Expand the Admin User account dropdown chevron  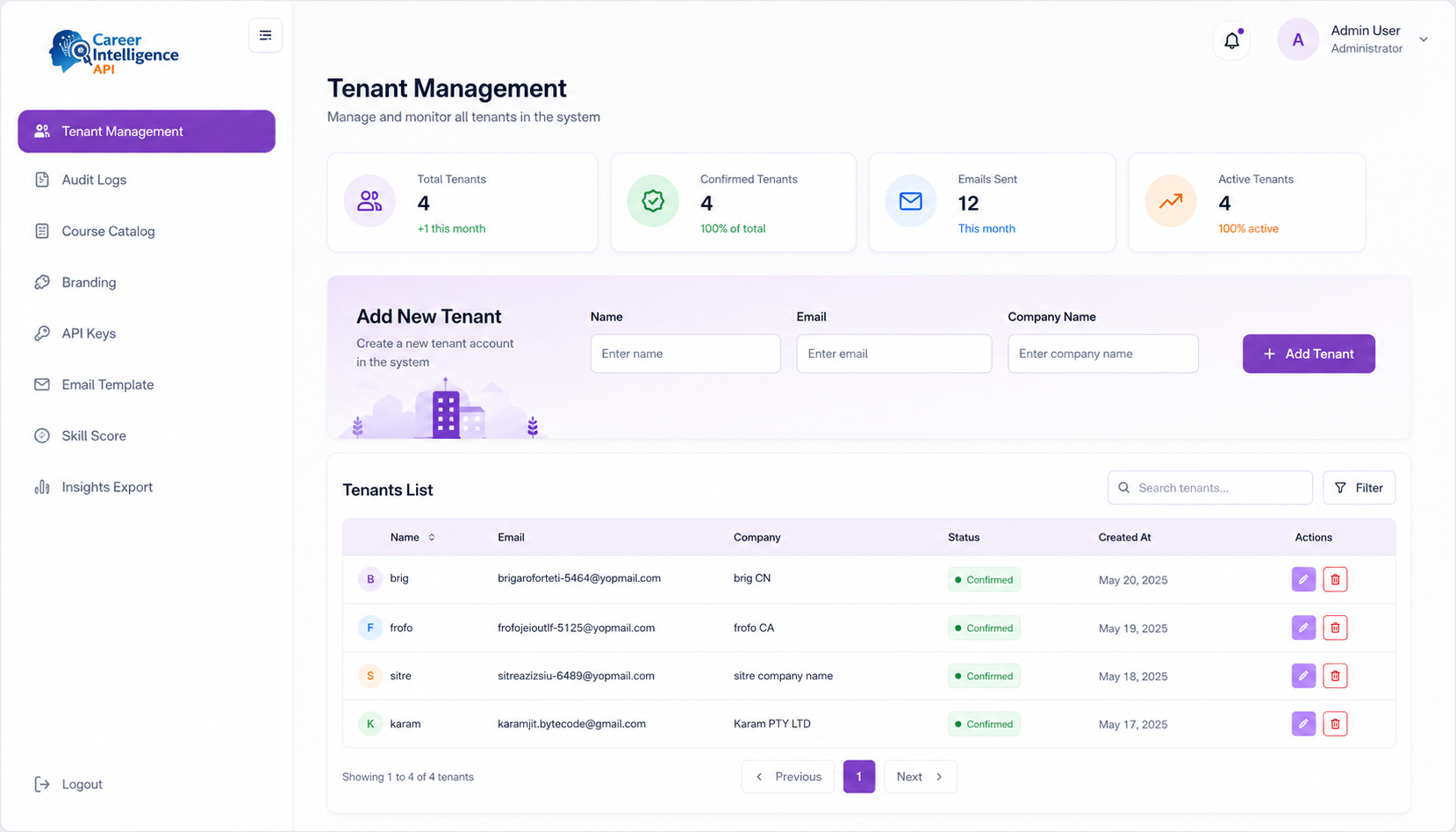(1424, 39)
